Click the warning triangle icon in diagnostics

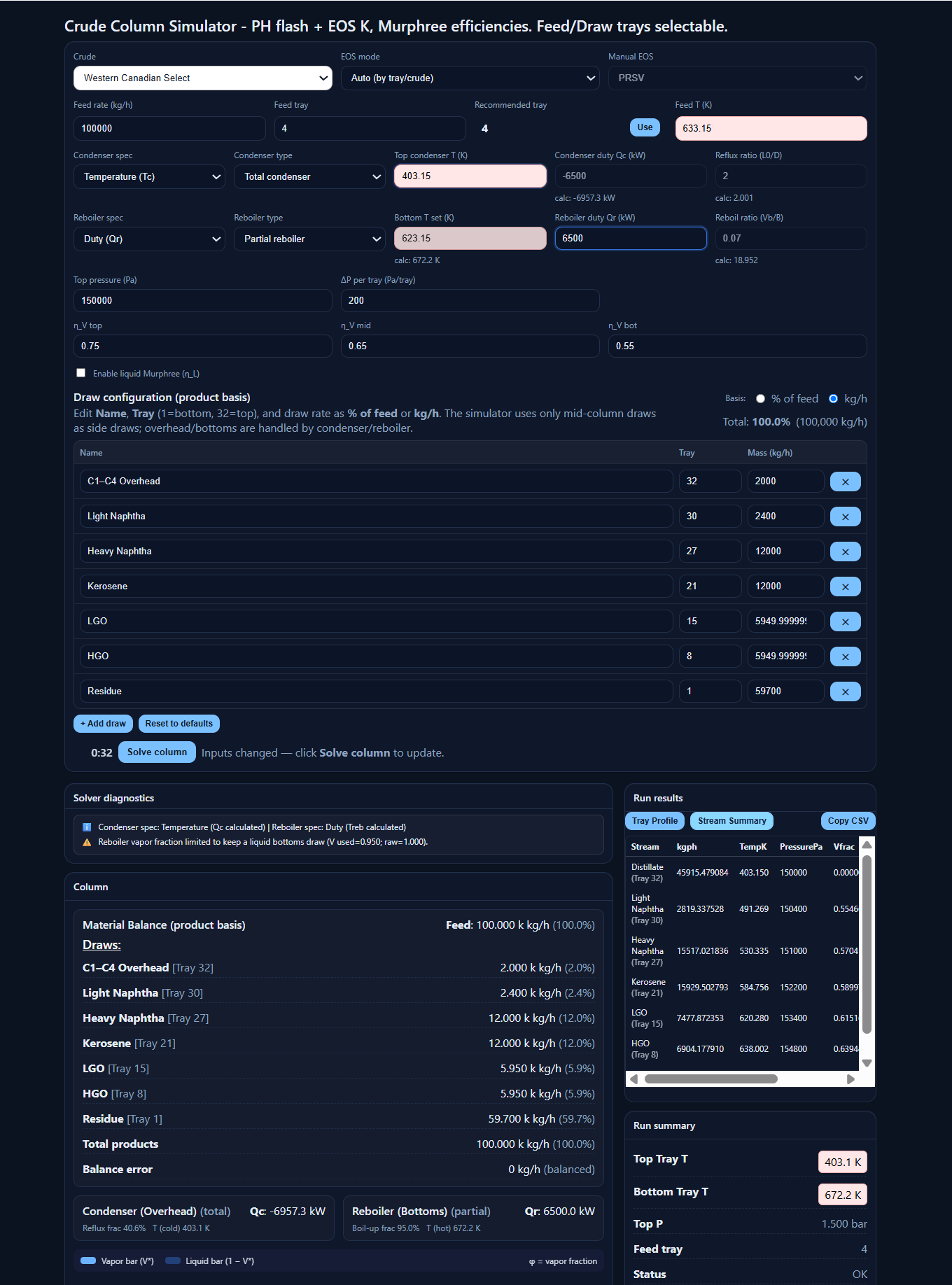click(x=87, y=842)
